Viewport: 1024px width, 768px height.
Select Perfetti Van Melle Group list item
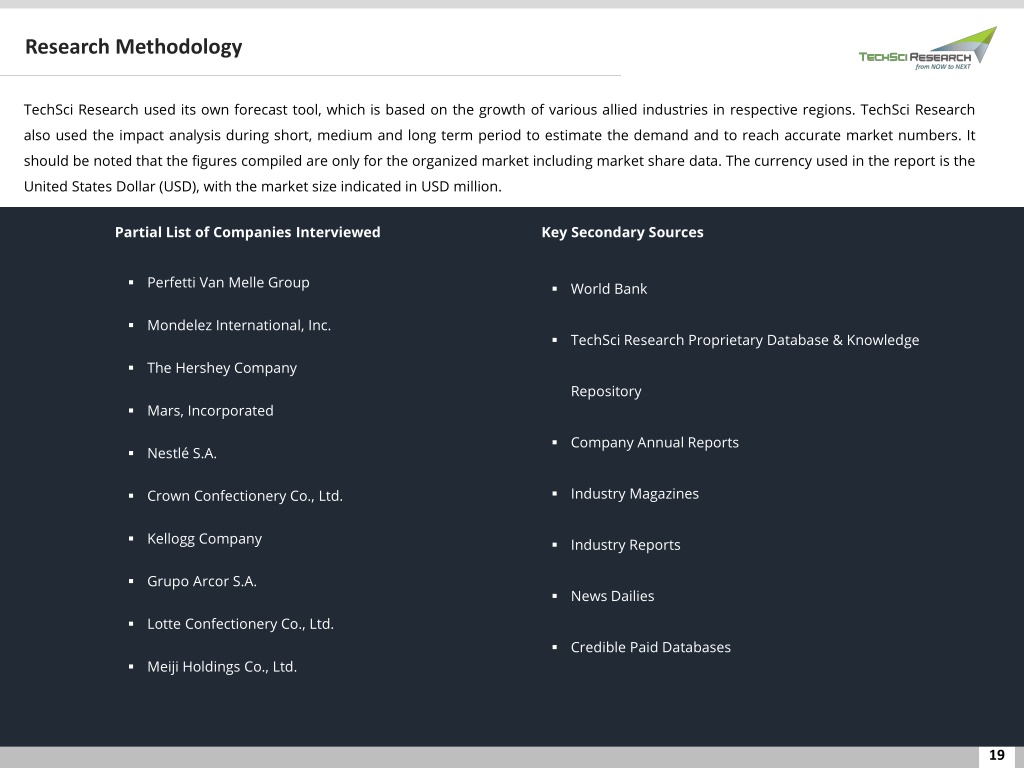click(x=228, y=283)
